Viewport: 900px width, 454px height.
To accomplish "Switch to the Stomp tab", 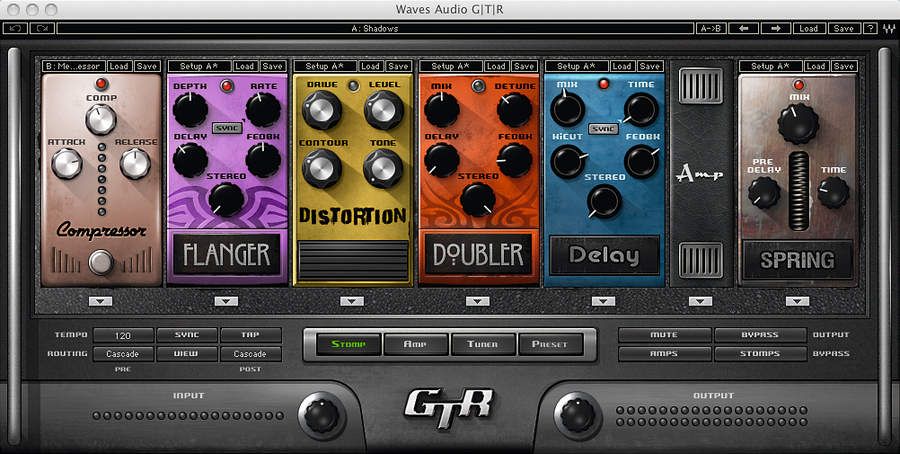I will 348,344.
